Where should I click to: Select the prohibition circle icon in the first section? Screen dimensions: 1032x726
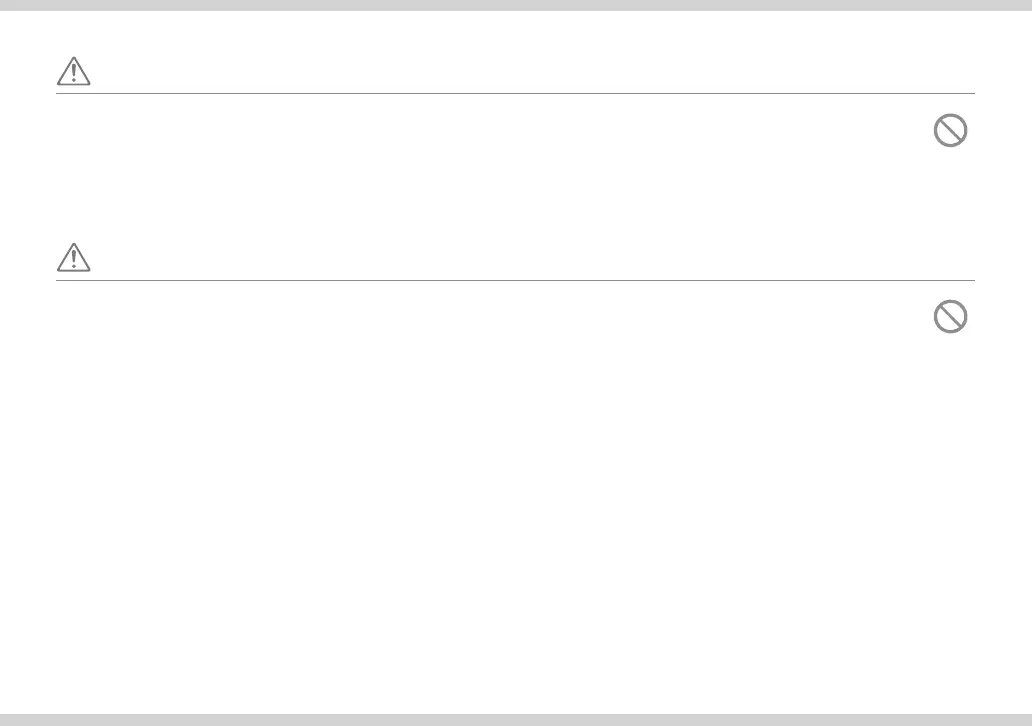950,130
